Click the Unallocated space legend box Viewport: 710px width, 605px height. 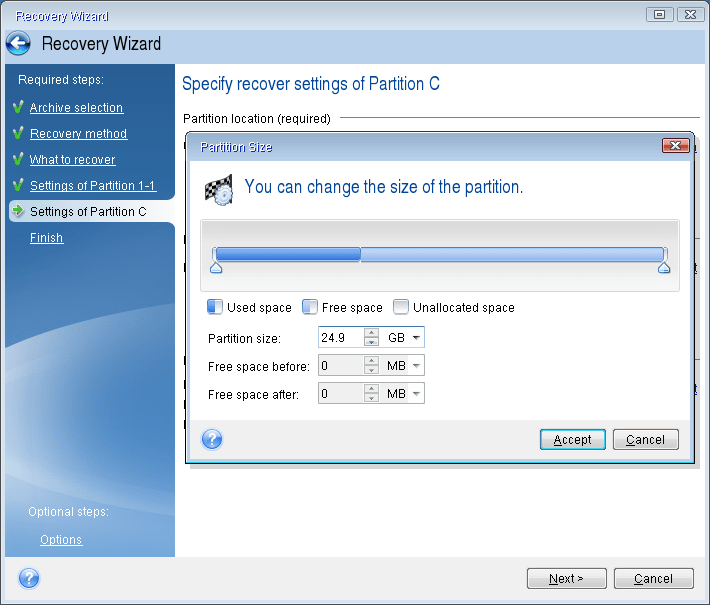tap(401, 307)
